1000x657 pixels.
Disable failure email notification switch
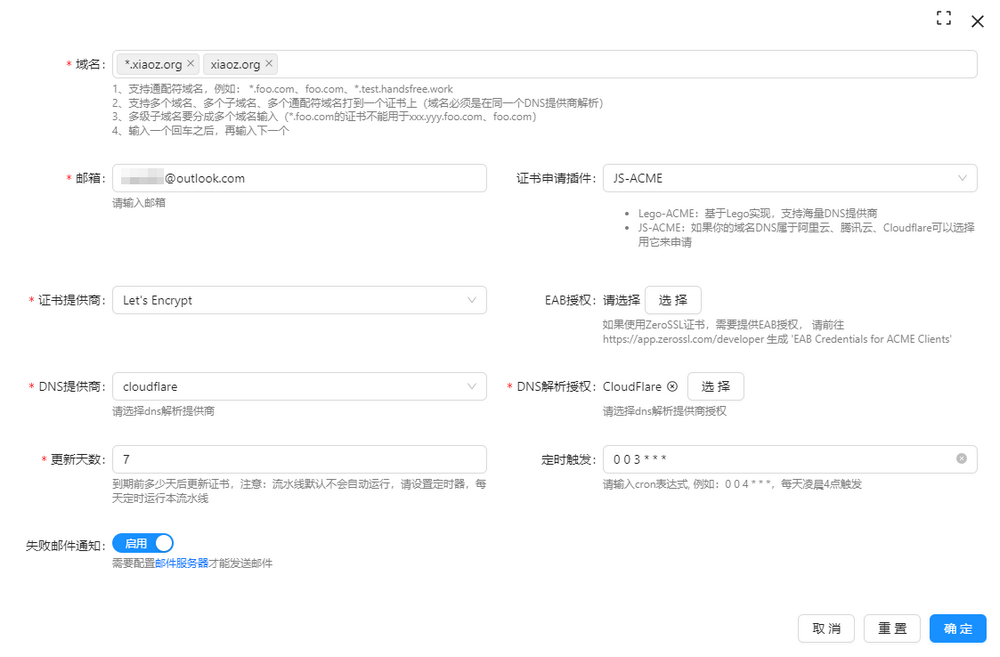143,543
